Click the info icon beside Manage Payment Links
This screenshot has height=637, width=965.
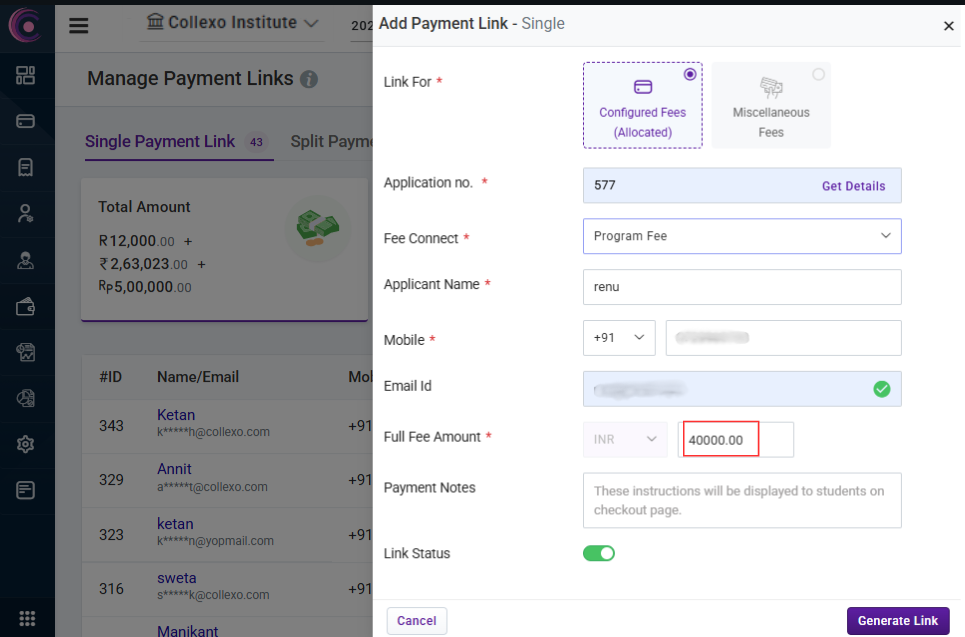[x=309, y=79]
